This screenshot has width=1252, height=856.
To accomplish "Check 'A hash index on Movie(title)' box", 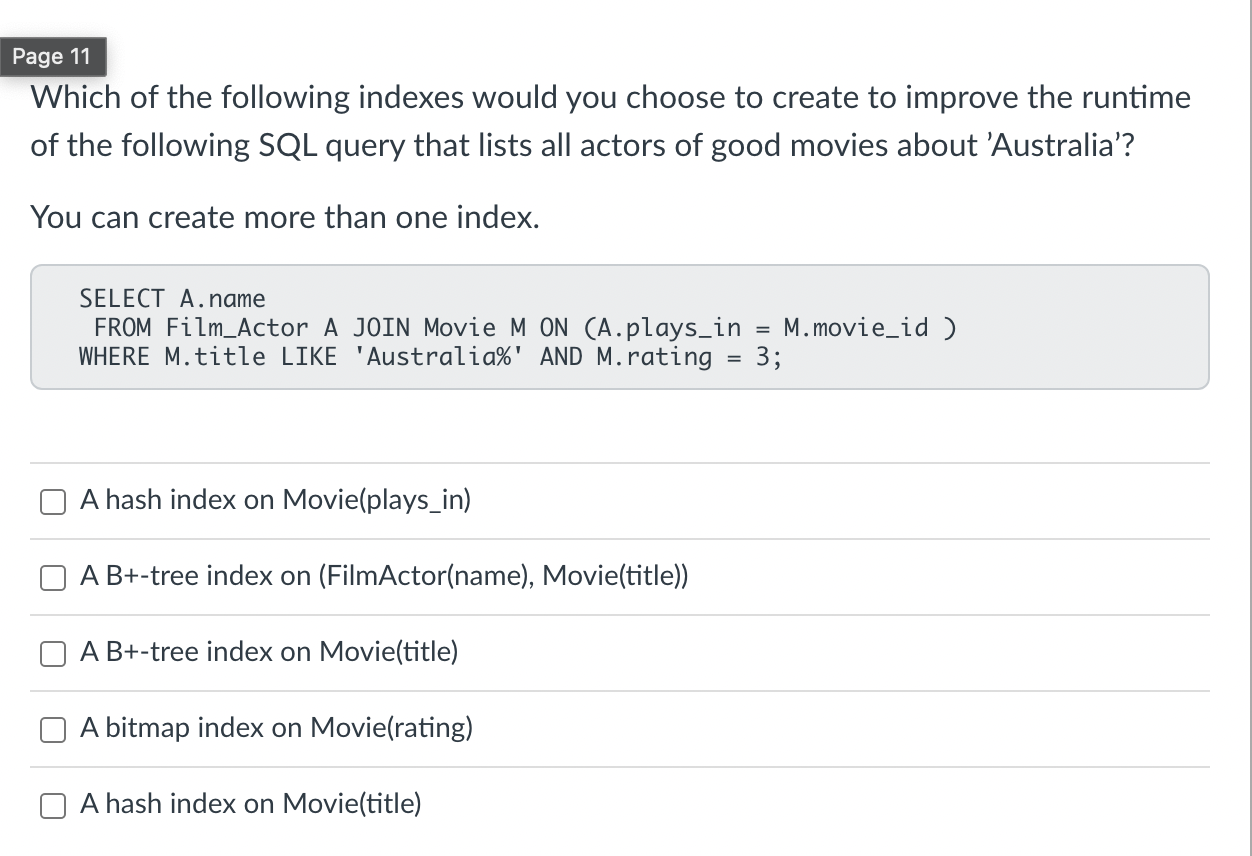I will (54, 805).
